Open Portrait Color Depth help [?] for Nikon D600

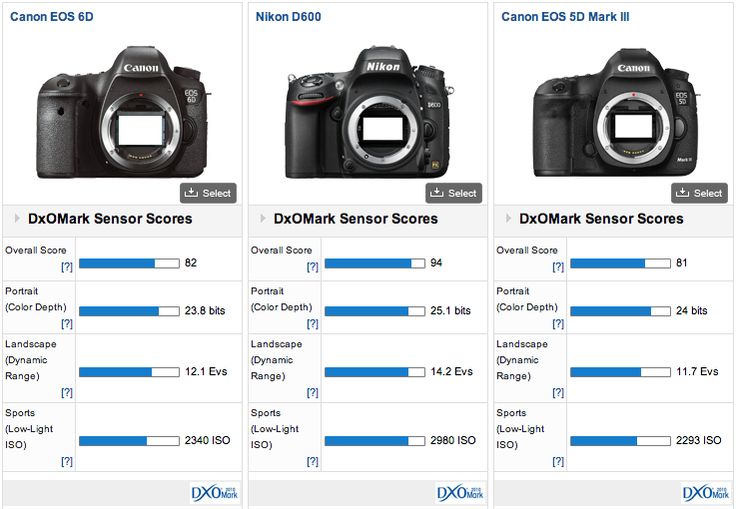coord(313,324)
